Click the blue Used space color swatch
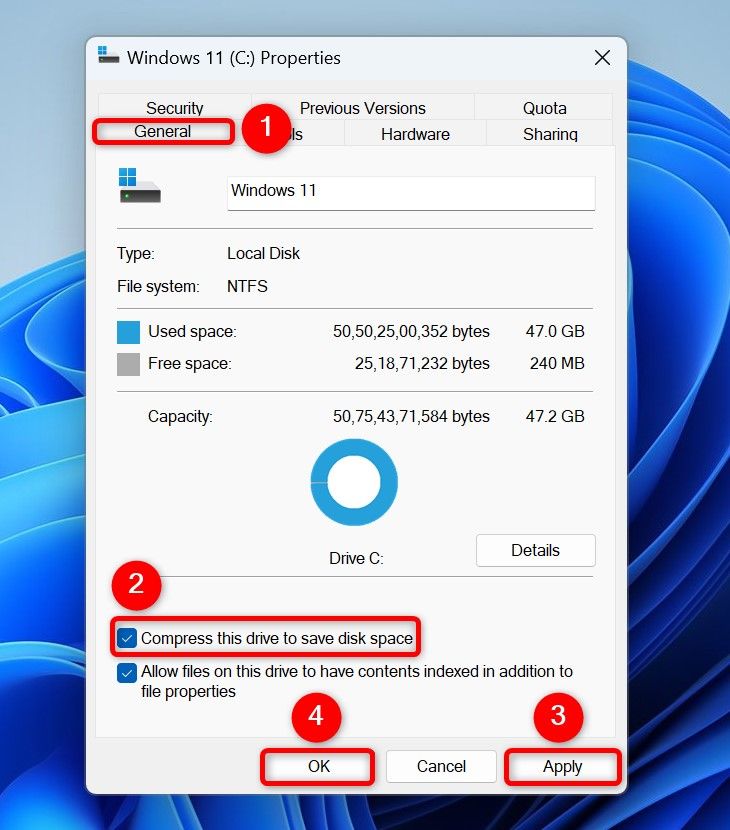Image resolution: width=730 pixels, height=830 pixels. coord(128,332)
